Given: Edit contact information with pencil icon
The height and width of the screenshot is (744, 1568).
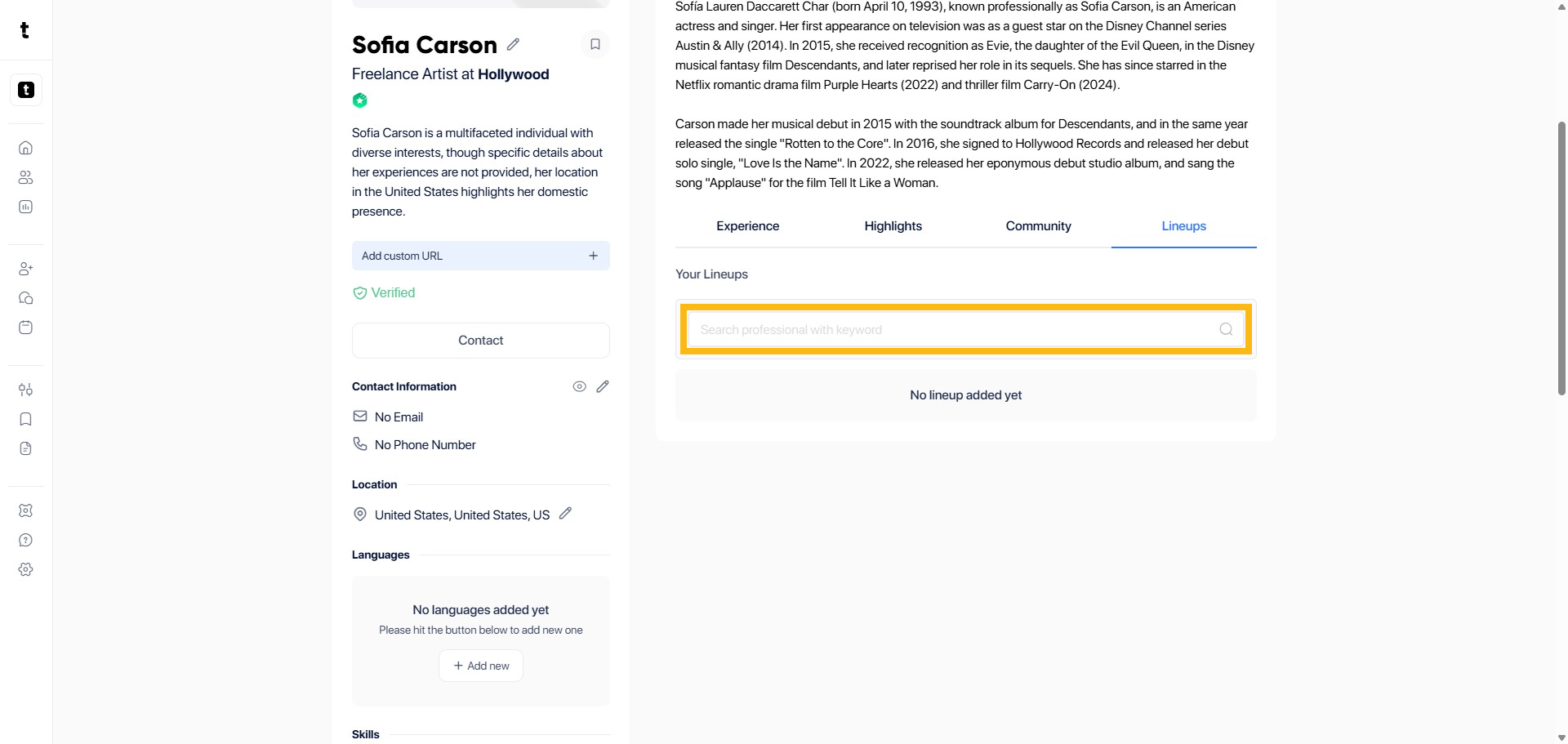Looking at the screenshot, I should [x=603, y=386].
